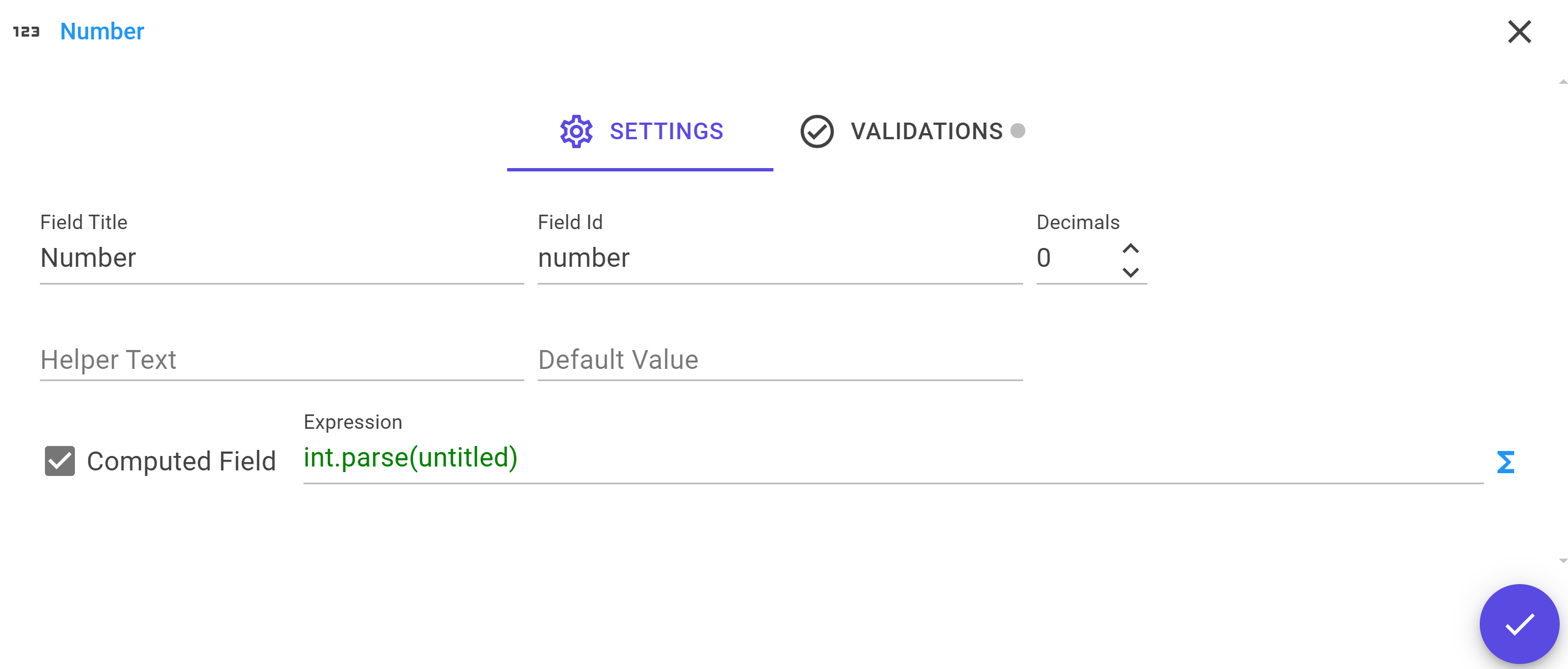Screen dimensions: 1568x669
Task: Click the 123 number type icon
Action: (26, 32)
